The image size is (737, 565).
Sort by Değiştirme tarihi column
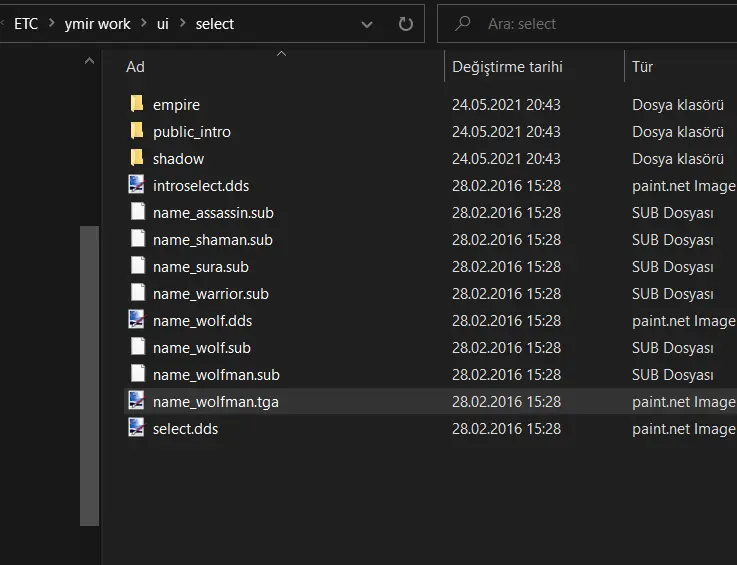tap(507, 67)
